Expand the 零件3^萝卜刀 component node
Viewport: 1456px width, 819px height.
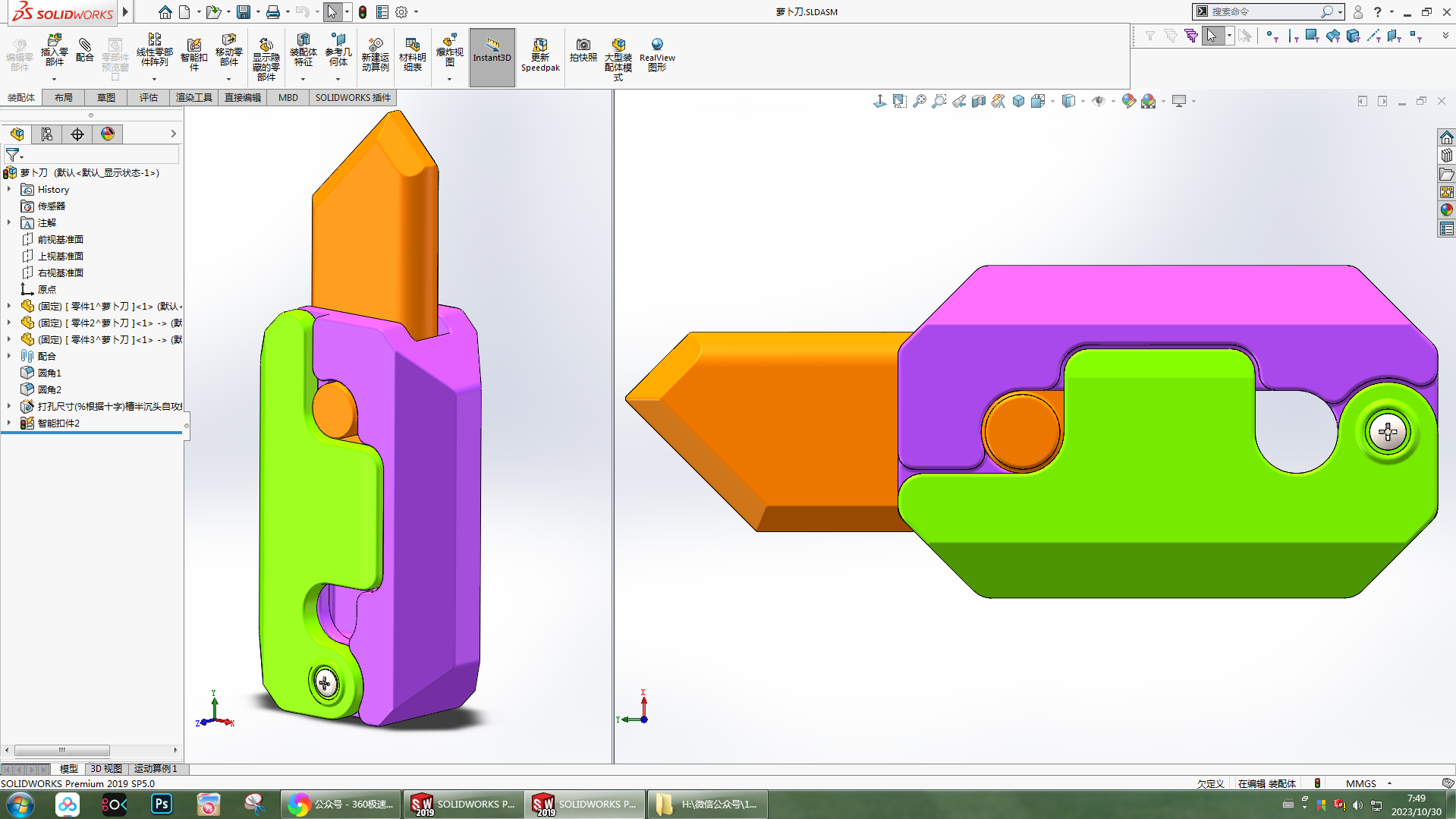coord(9,340)
